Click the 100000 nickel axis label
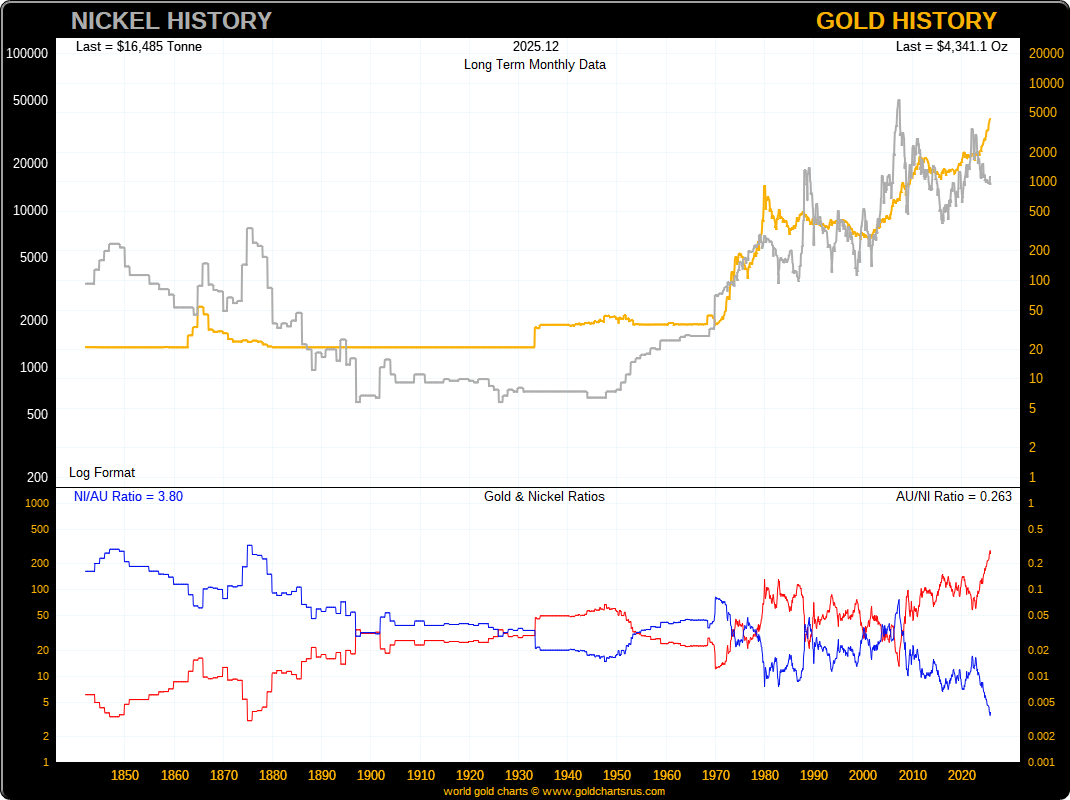 [27, 53]
